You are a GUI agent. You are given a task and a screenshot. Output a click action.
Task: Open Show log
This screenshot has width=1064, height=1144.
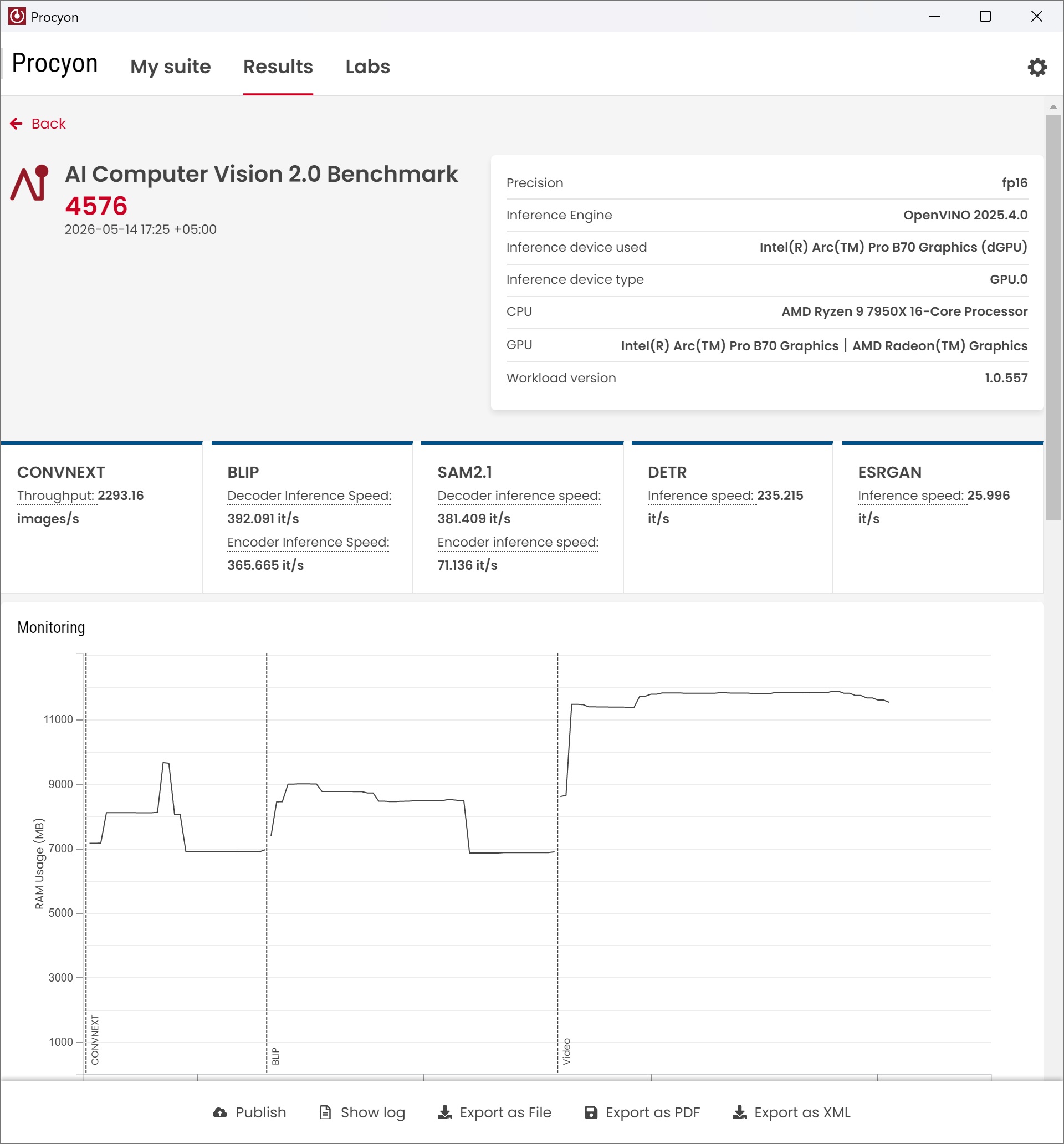click(362, 1112)
